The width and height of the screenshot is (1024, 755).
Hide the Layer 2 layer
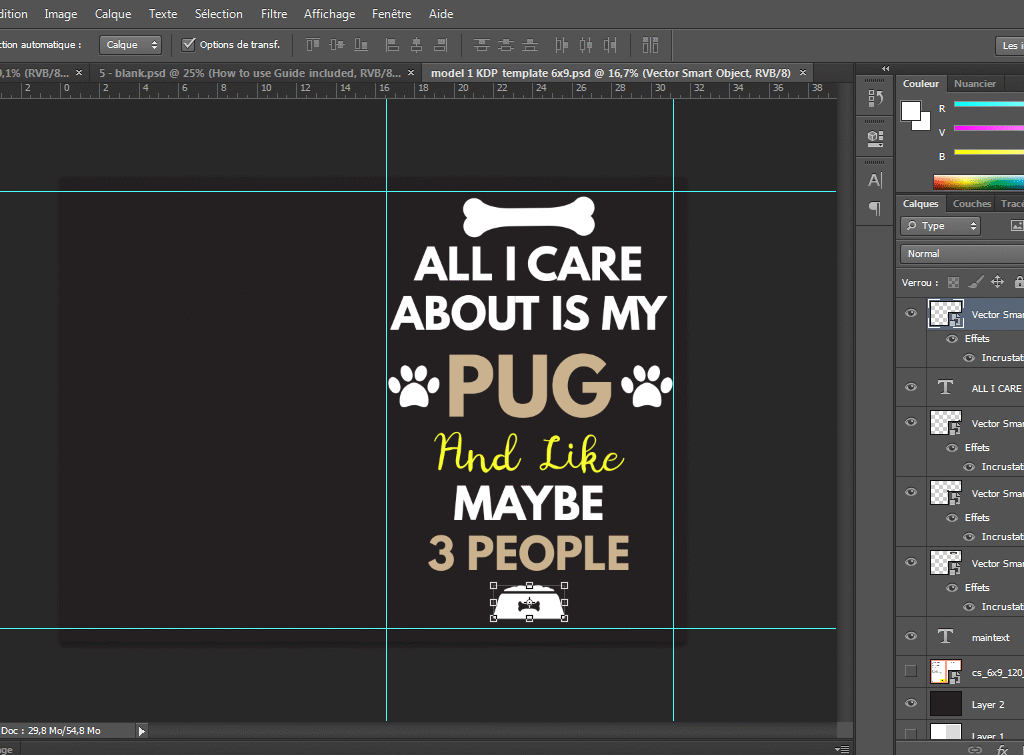910,704
